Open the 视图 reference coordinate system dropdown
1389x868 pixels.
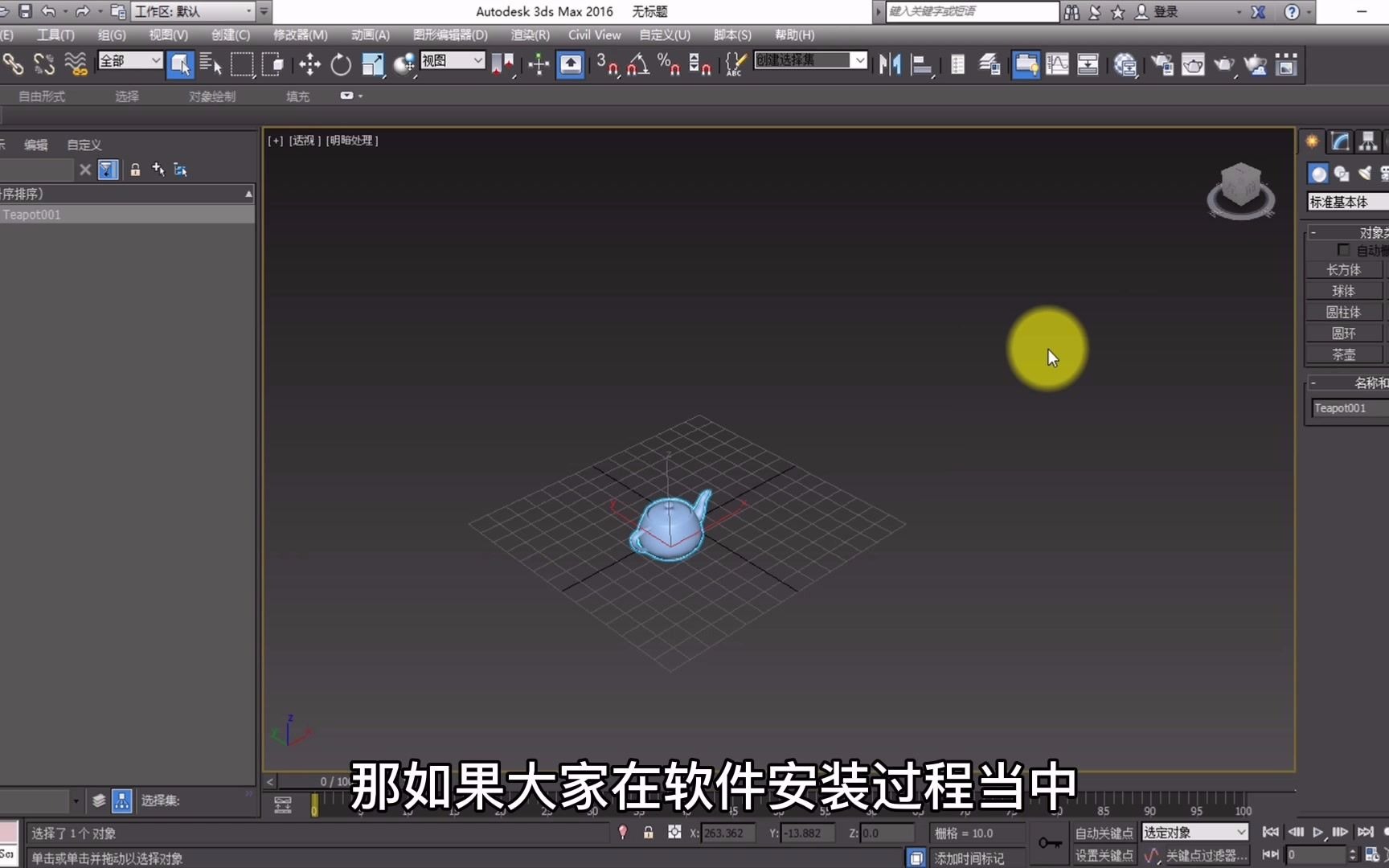click(453, 60)
